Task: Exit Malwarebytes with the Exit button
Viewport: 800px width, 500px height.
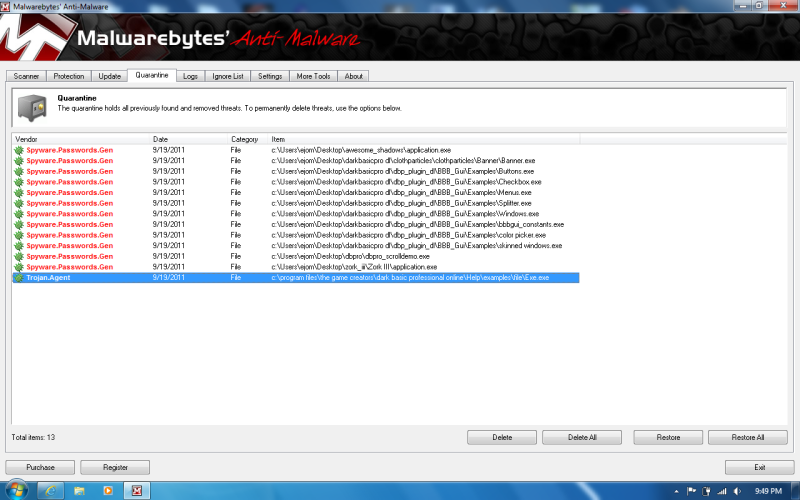Action: 760,467
